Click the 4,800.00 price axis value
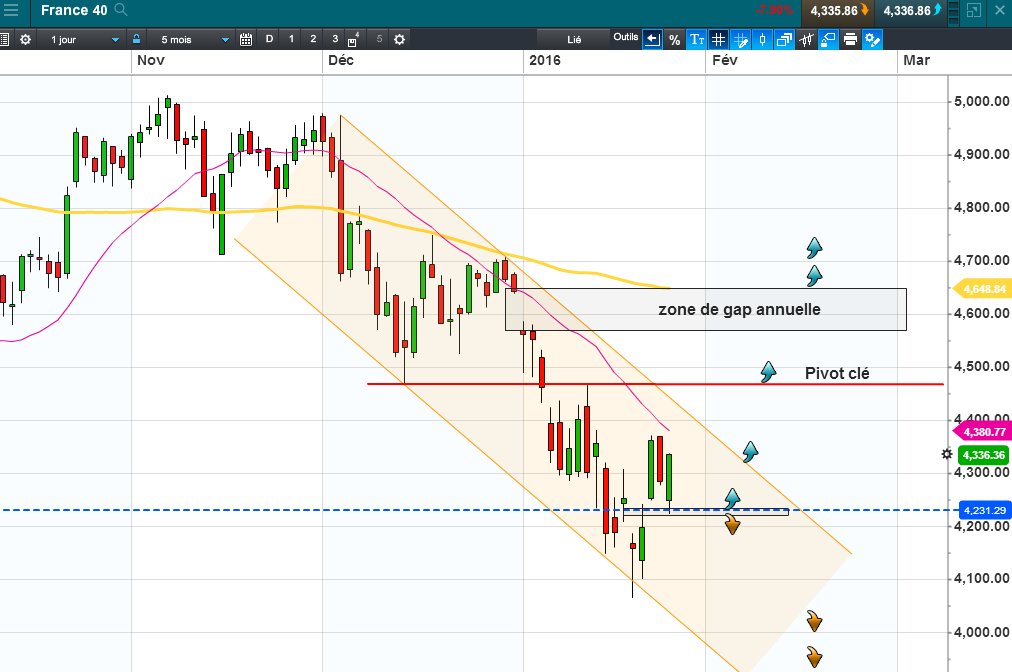The height and width of the screenshot is (672, 1012). pos(982,207)
